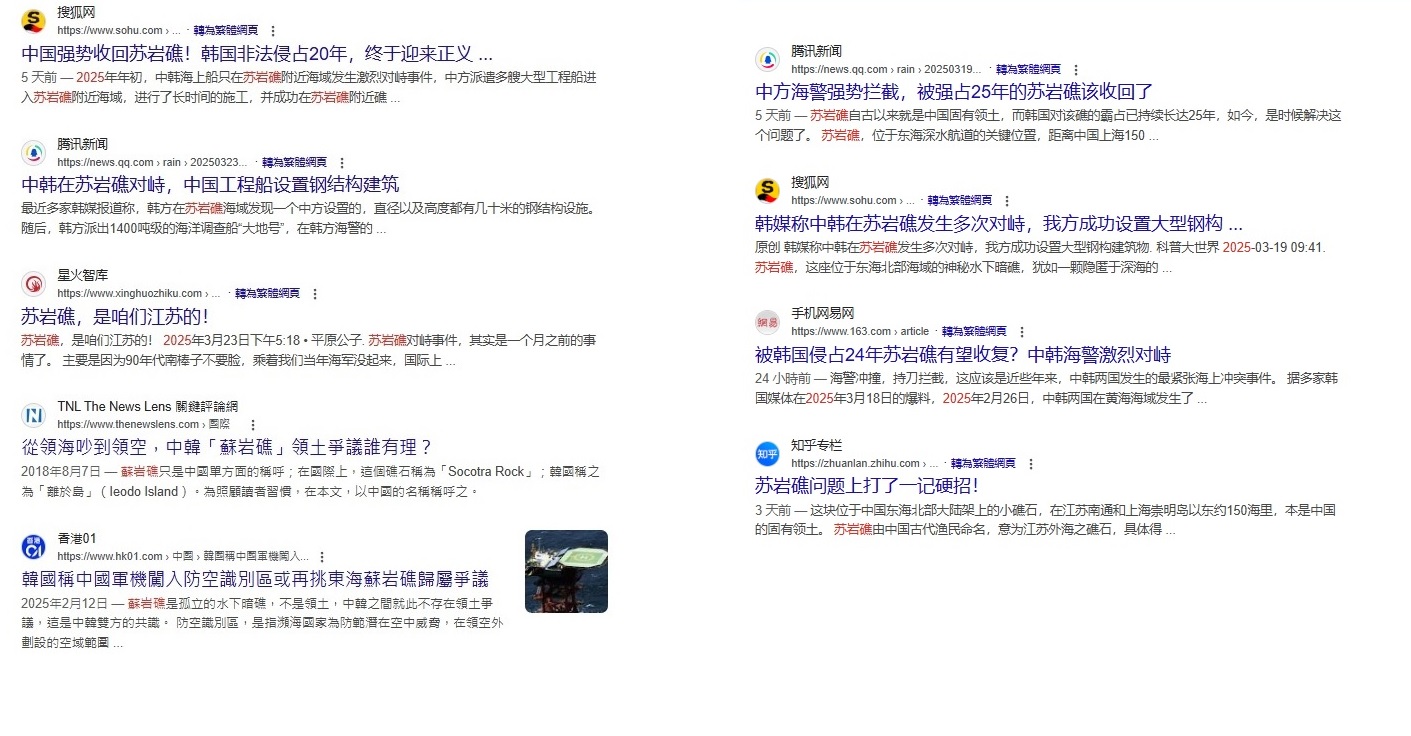Open the three-dot menu on the 163.com result
The height and width of the screenshot is (736, 1411).
(x=1021, y=332)
